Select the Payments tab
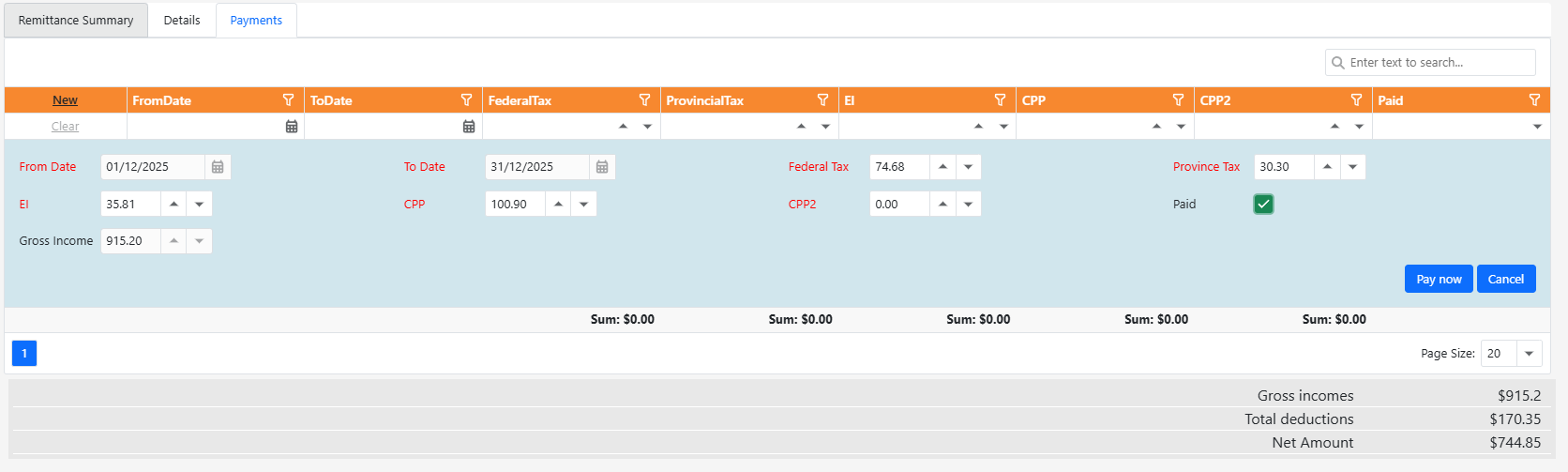This screenshot has height=472, width=1568. click(256, 20)
